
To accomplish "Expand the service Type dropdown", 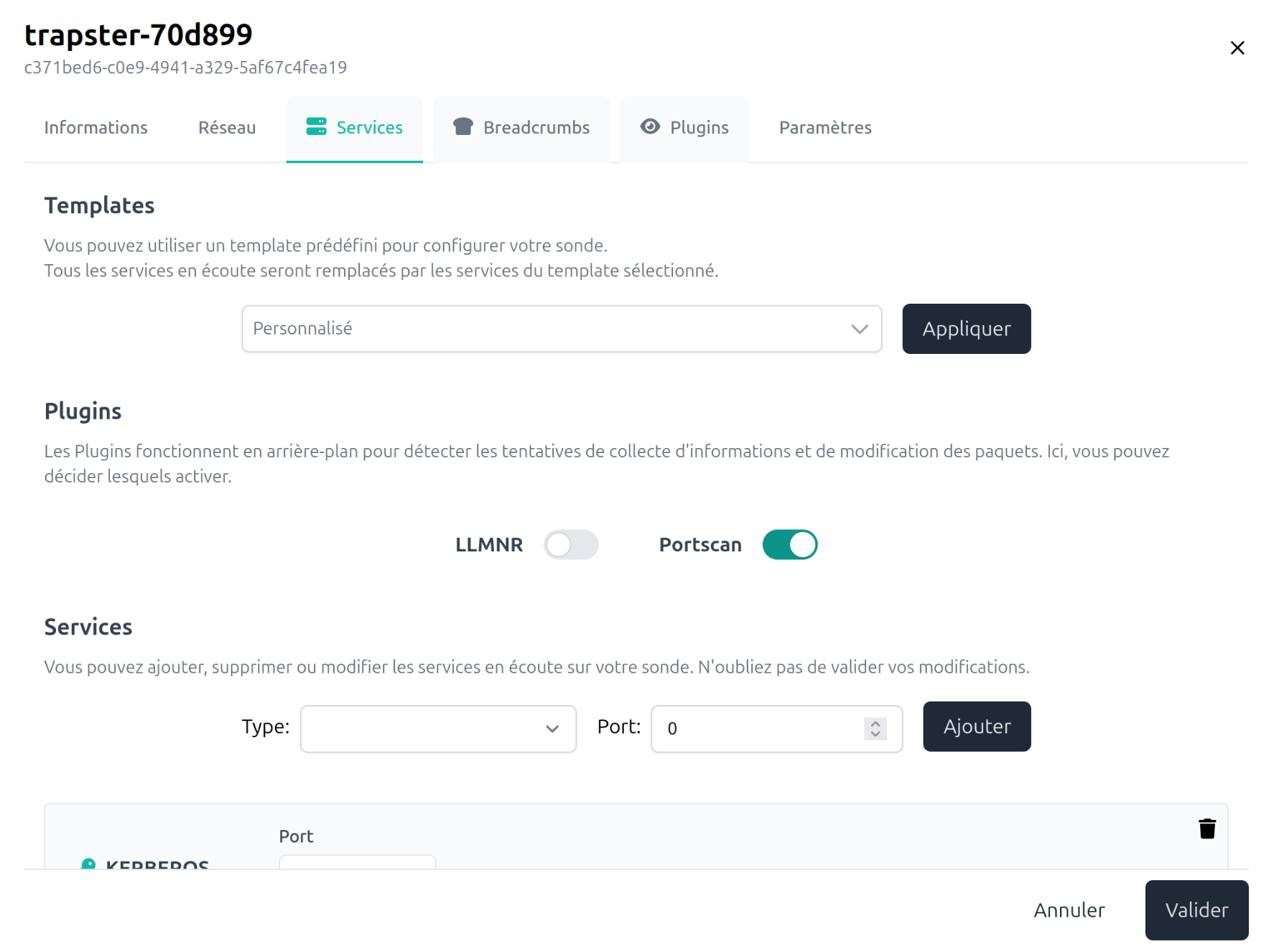I will [438, 729].
